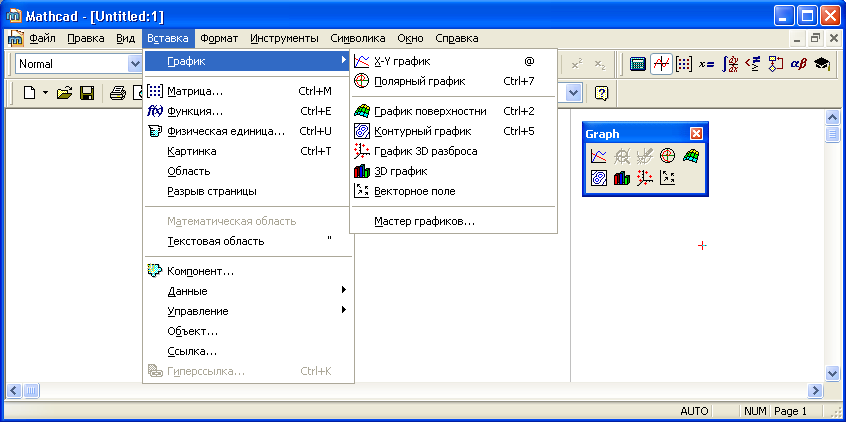Image resolution: width=846 pixels, height=422 pixels.
Task: Click the 3D Bar Plot icon in Graph palette
Action: [x=622, y=178]
